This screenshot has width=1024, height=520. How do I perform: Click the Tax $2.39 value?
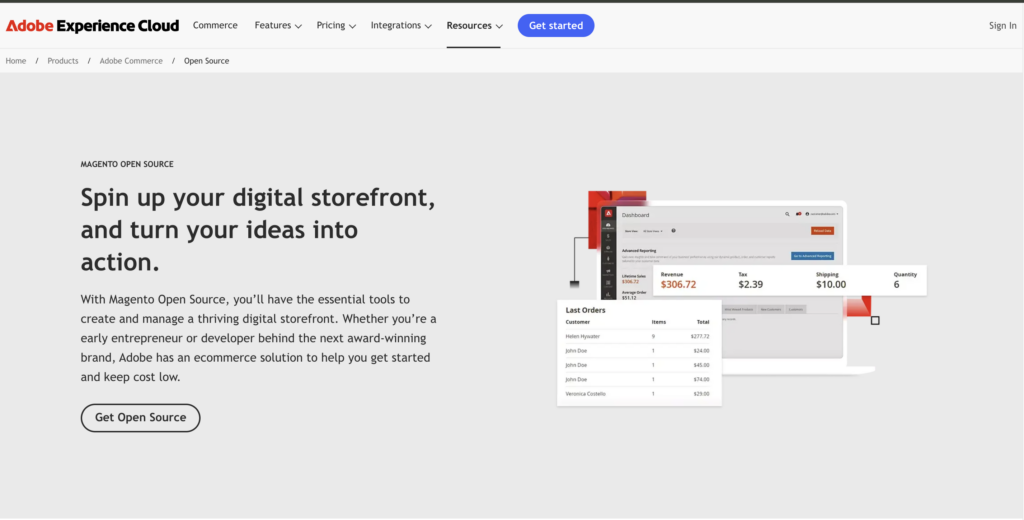tap(750, 284)
